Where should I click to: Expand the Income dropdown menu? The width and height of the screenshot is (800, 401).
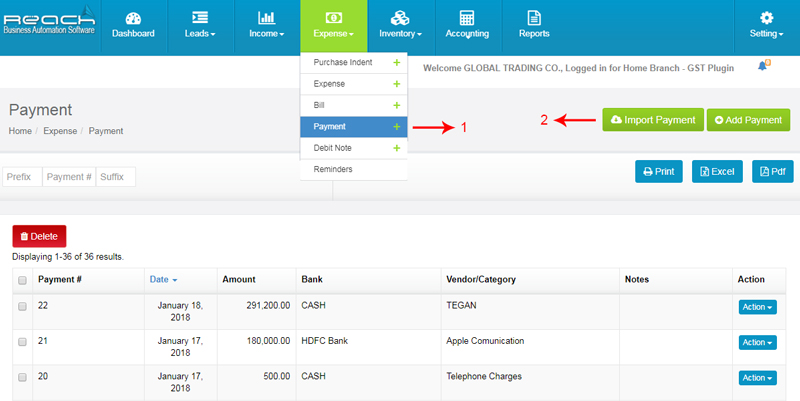(x=266, y=34)
